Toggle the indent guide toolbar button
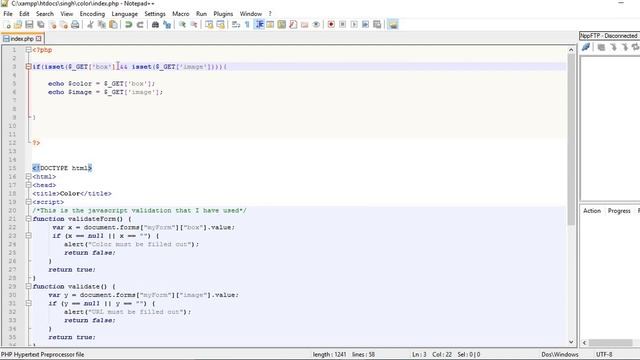Viewport: 640px width, 360px height. point(259,24)
